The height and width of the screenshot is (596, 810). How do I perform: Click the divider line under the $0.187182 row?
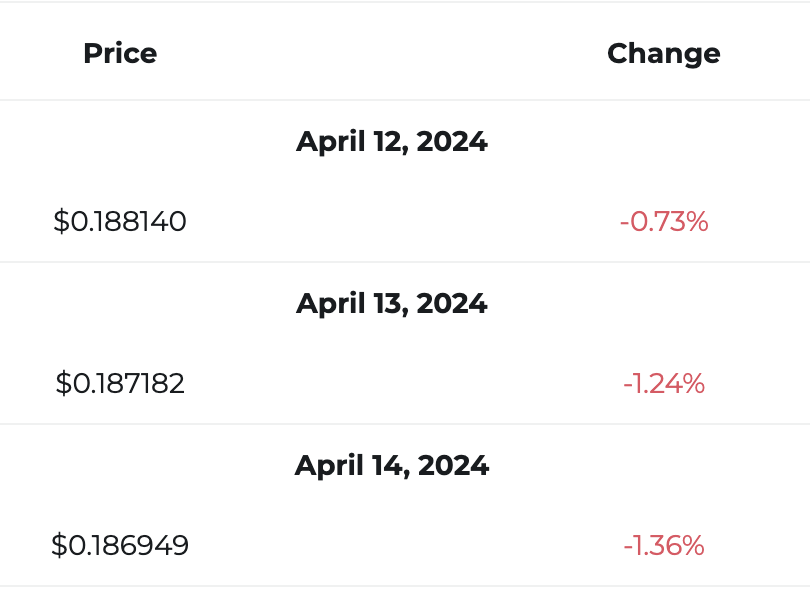(405, 424)
